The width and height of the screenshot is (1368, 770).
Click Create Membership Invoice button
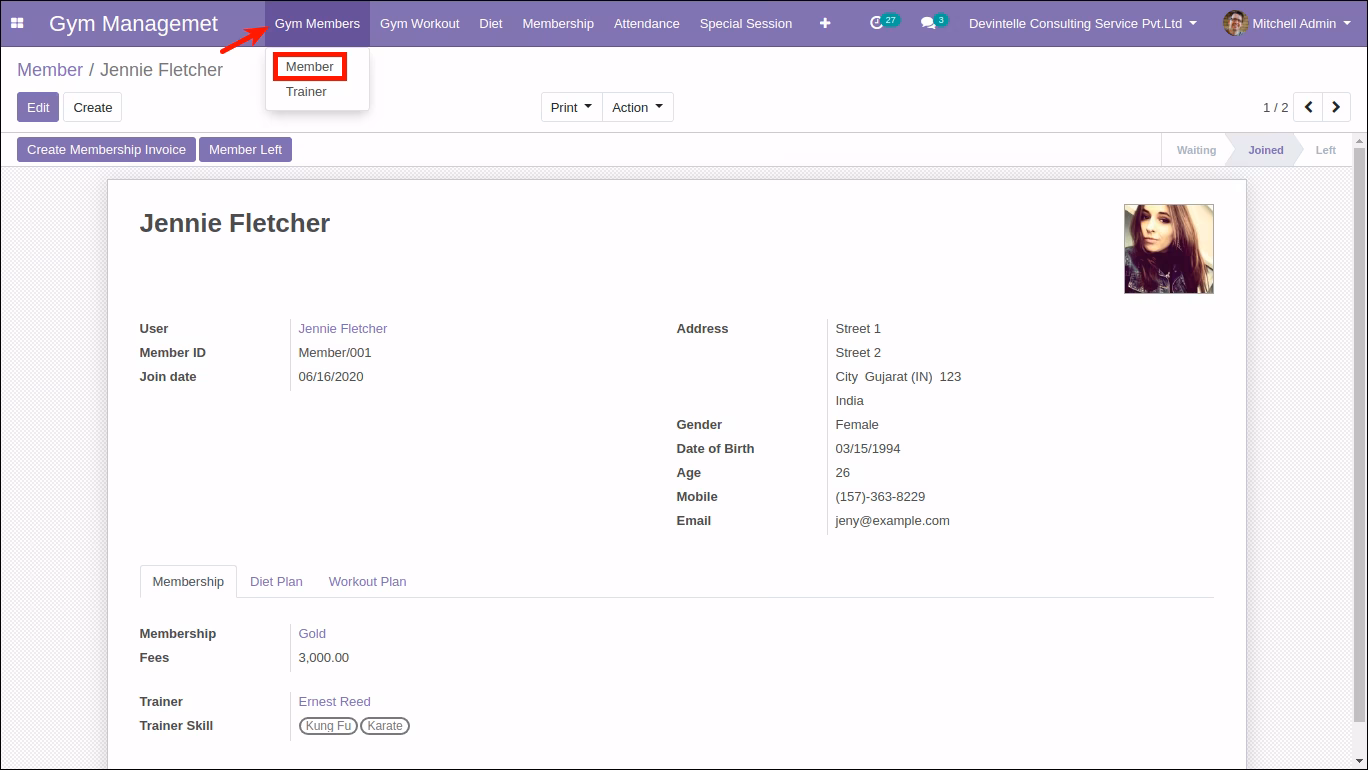pos(106,149)
